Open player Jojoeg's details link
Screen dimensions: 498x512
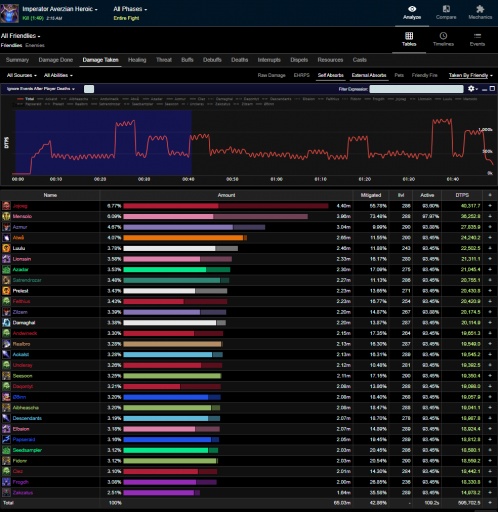click(x=20, y=206)
